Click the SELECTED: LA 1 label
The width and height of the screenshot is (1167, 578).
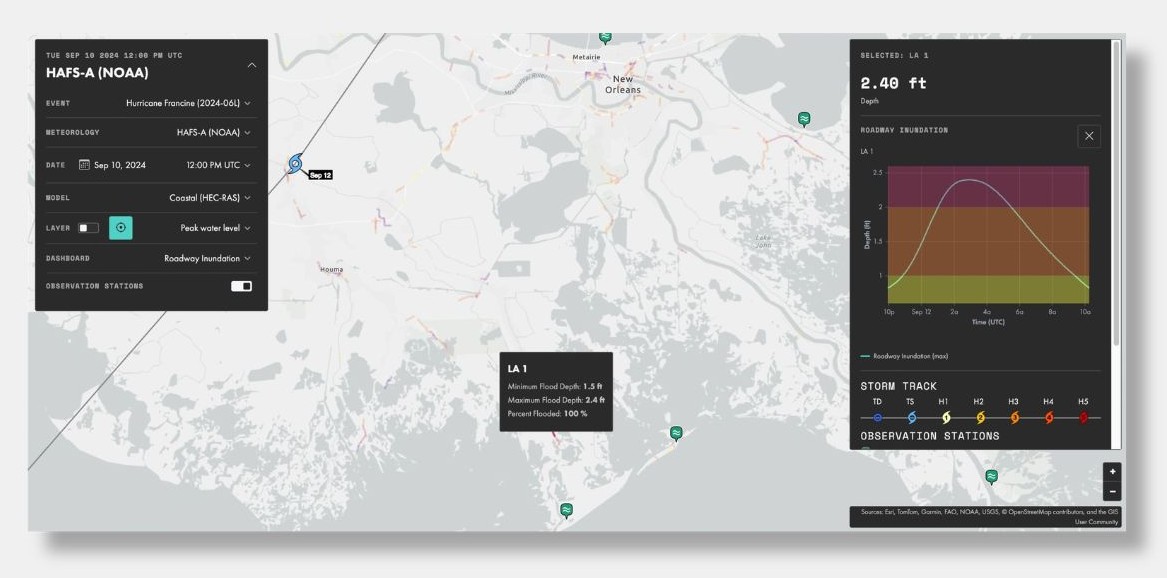894,56
